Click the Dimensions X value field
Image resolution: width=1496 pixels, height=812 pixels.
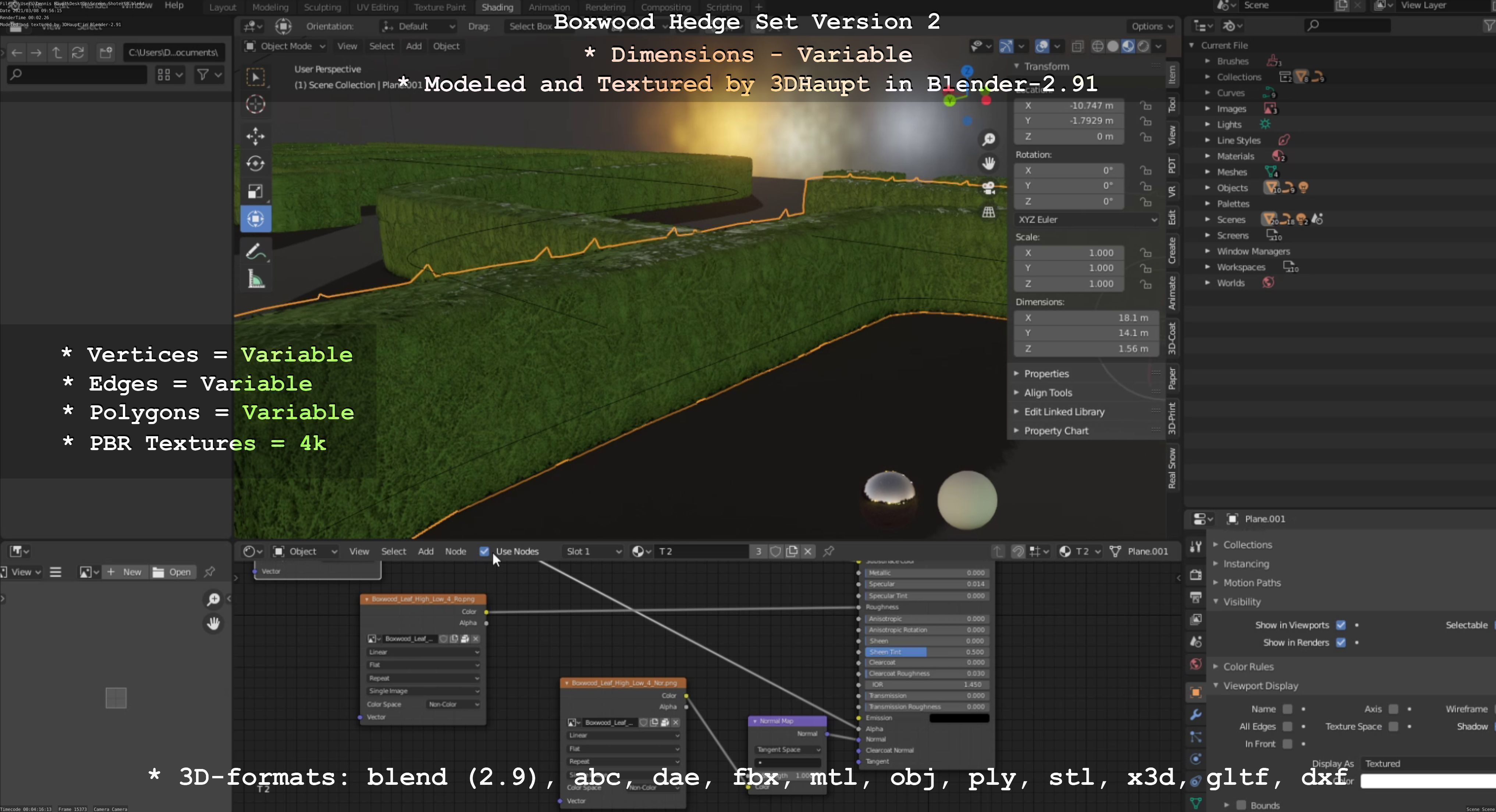coord(1087,318)
